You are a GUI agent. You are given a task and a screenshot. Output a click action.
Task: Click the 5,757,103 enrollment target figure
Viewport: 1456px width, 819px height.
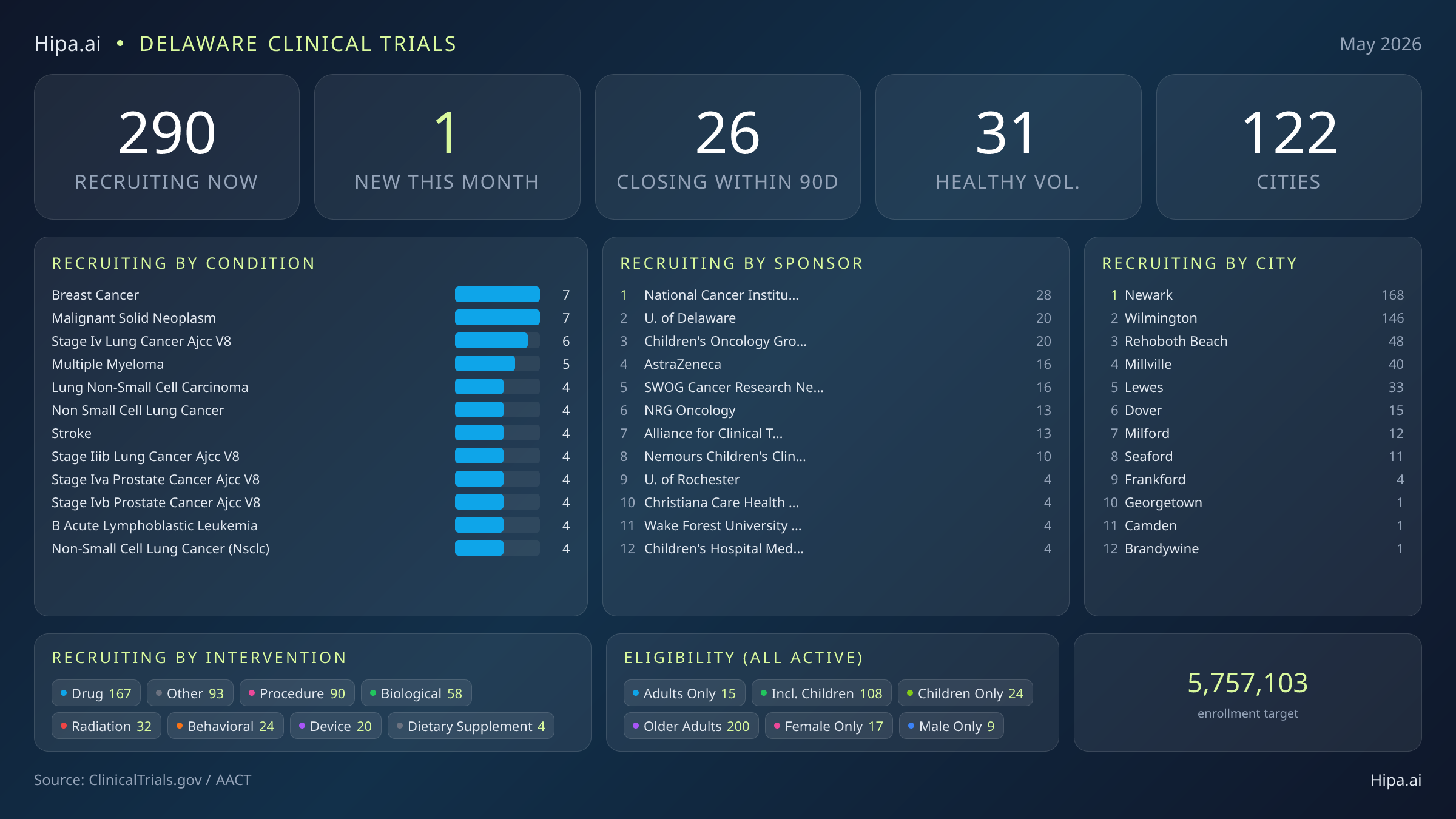1247,683
